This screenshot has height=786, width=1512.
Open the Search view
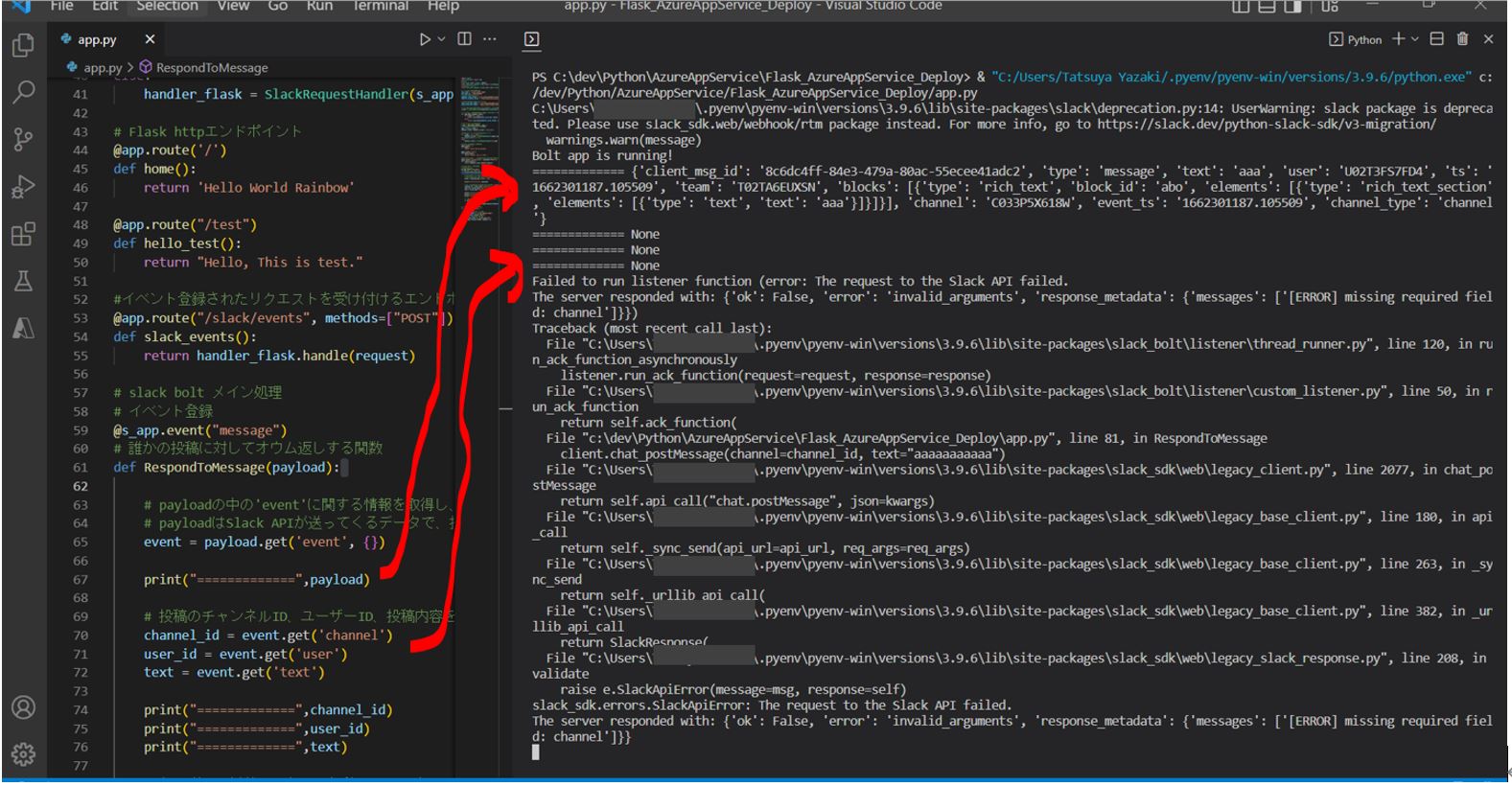click(23, 92)
